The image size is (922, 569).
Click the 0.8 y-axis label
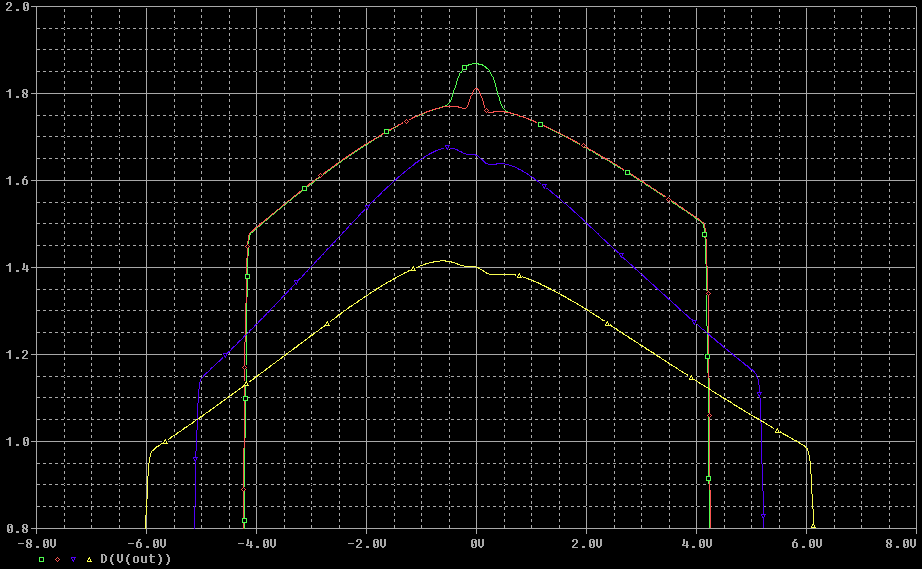point(18,529)
